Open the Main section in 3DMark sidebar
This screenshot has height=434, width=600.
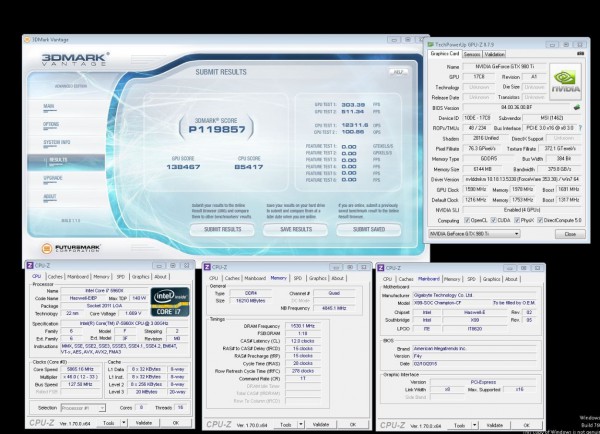[x=49, y=106]
